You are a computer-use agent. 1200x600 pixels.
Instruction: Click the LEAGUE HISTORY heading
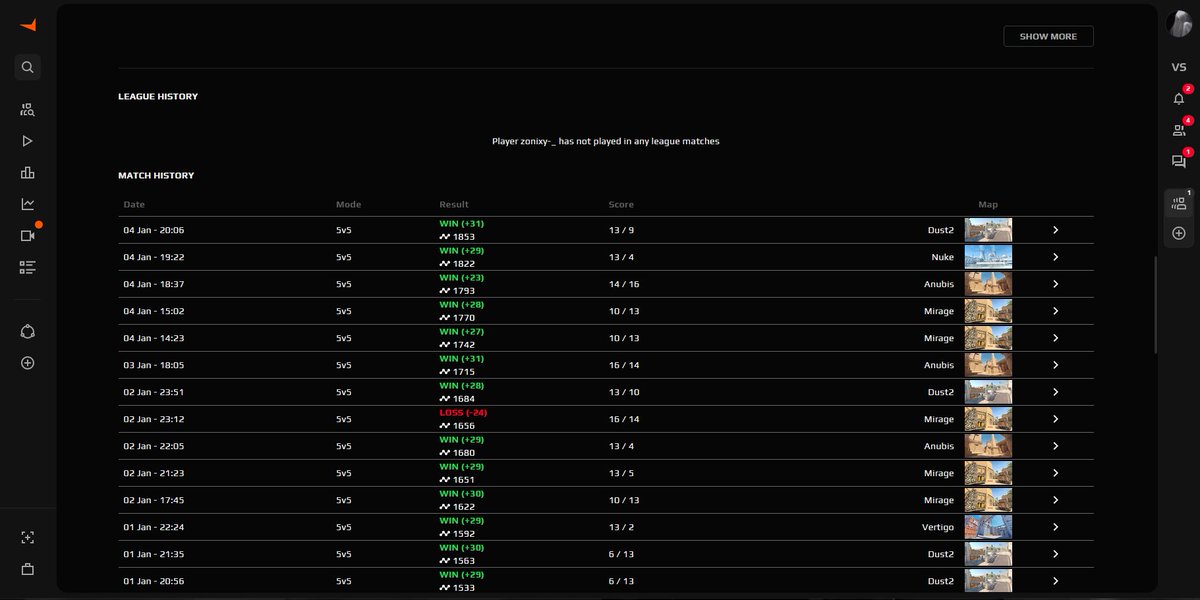point(158,97)
